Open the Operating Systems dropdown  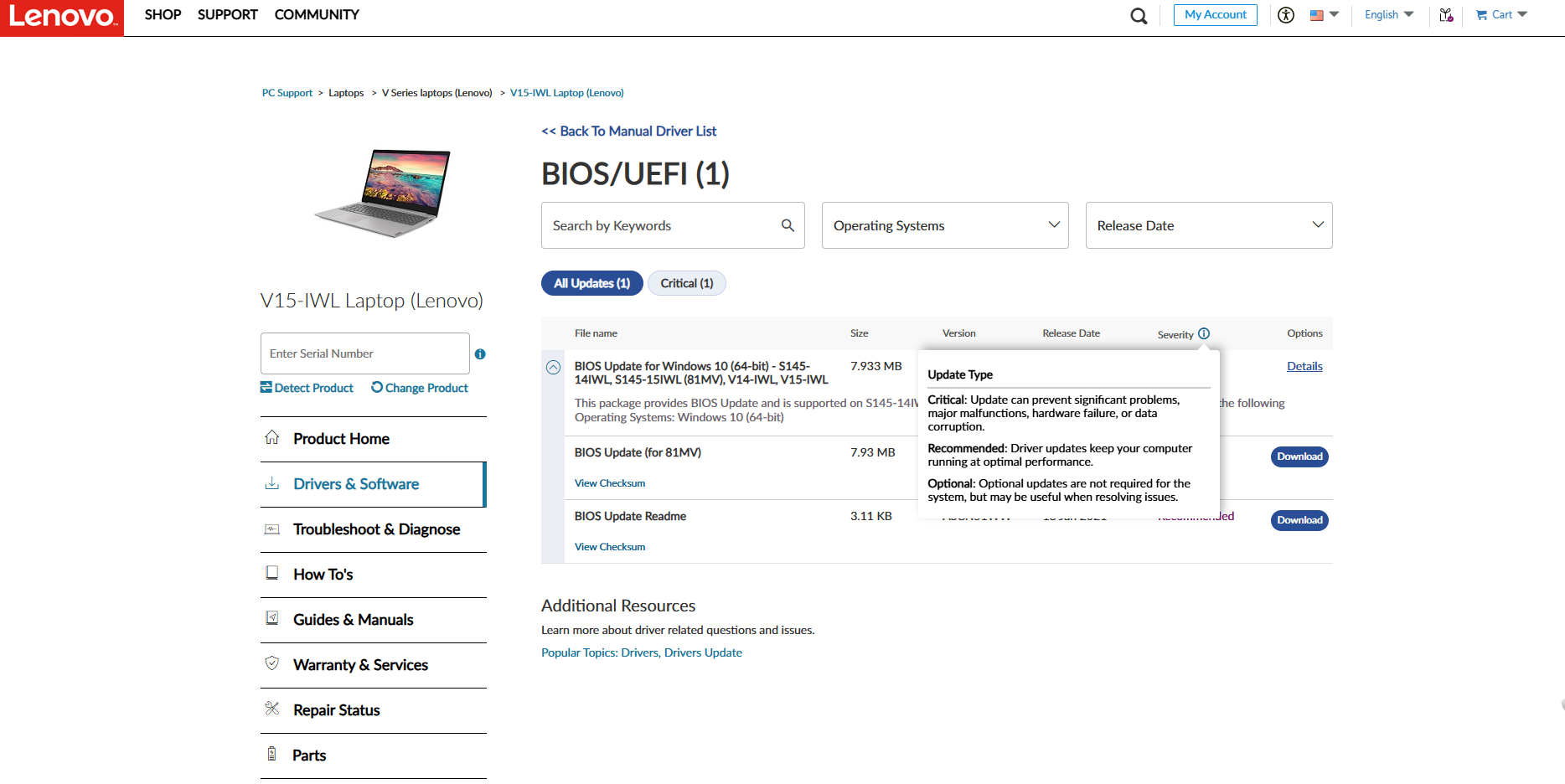tap(945, 225)
